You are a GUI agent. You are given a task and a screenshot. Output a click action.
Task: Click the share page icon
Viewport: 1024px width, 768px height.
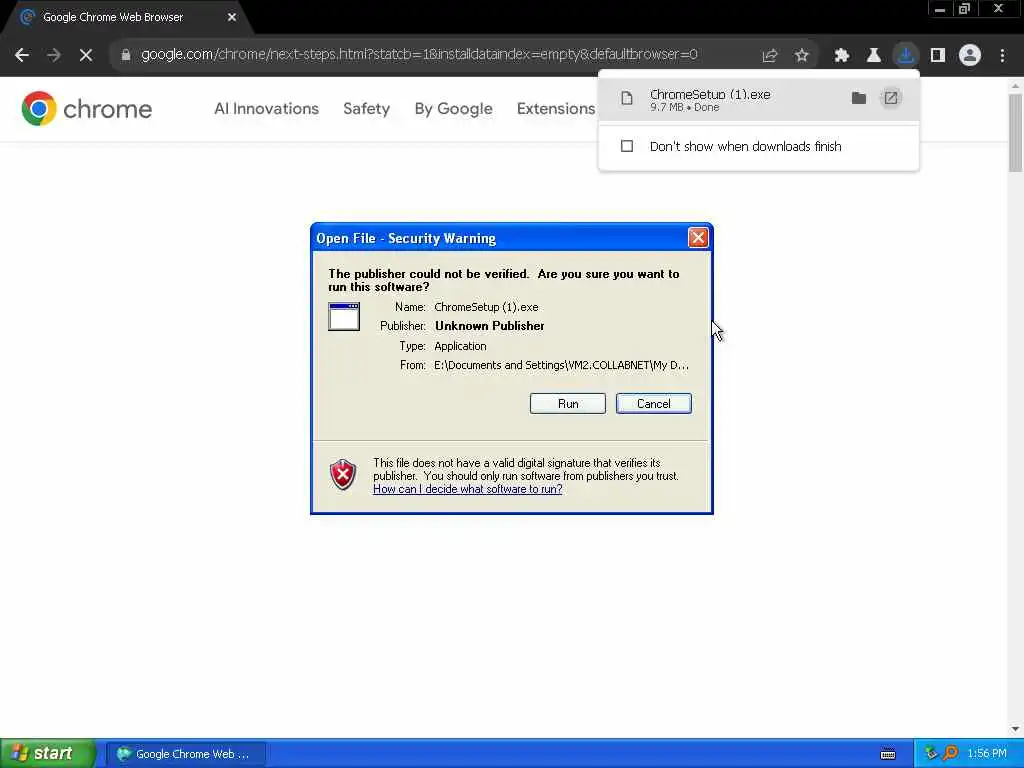(770, 56)
